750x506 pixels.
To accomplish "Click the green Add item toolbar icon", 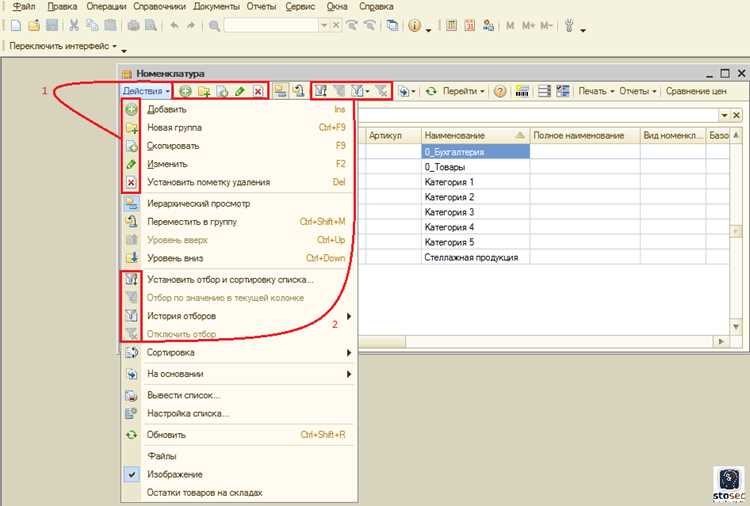I will [x=186, y=91].
